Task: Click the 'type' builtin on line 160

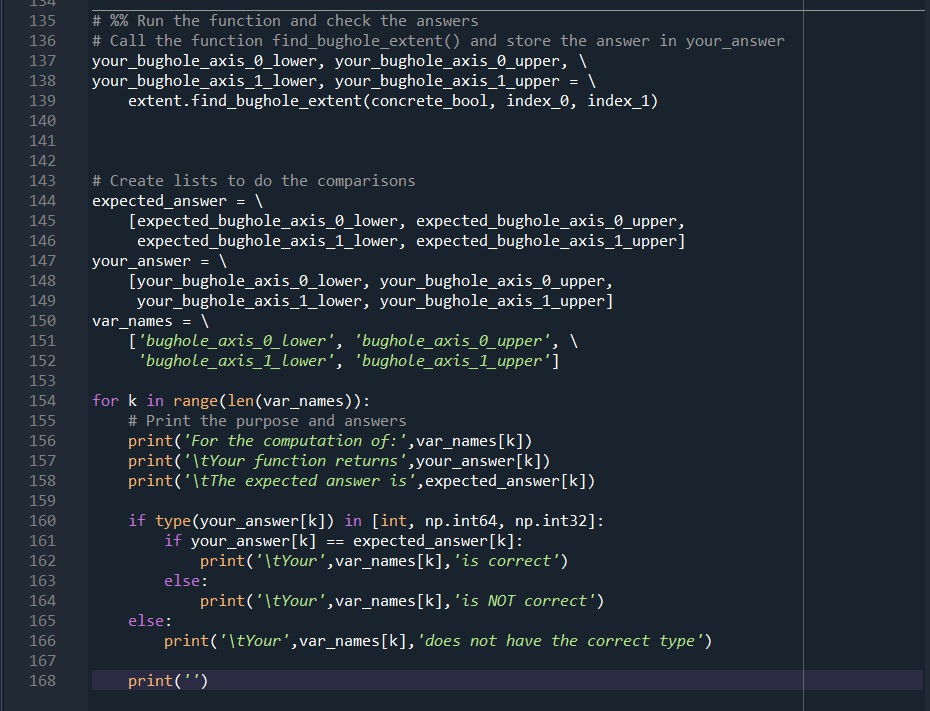Action: (x=173, y=521)
